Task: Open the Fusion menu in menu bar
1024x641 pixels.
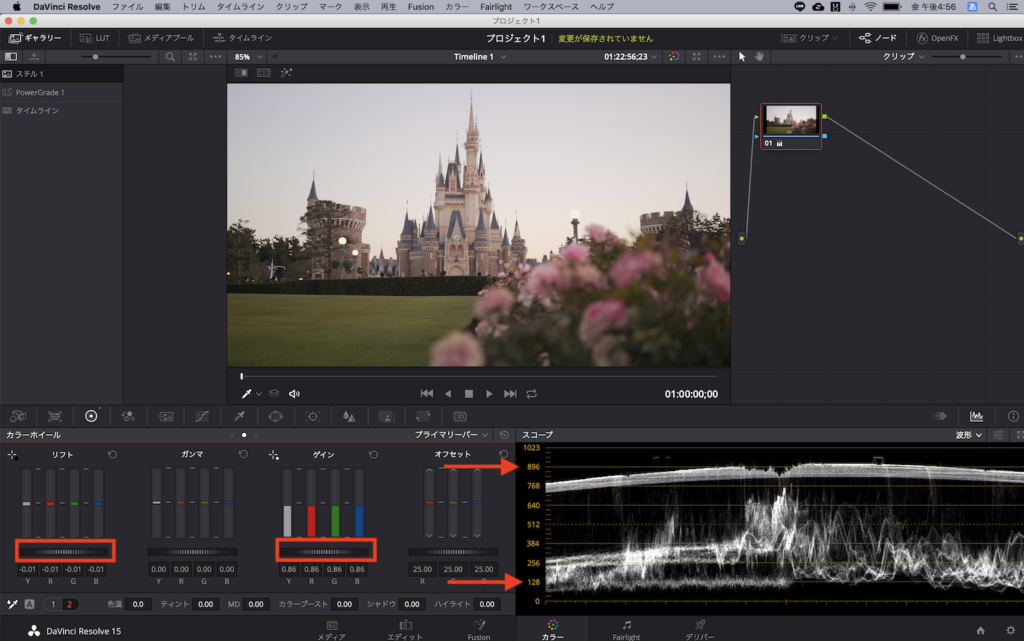Action: tap(420, 7)
